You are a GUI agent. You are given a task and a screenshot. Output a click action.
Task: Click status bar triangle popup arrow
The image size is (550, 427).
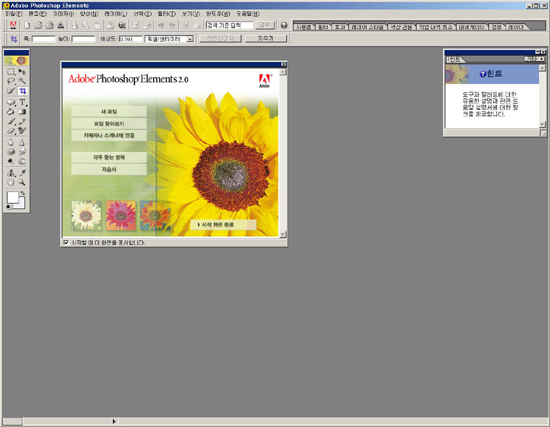coord(114,421)
